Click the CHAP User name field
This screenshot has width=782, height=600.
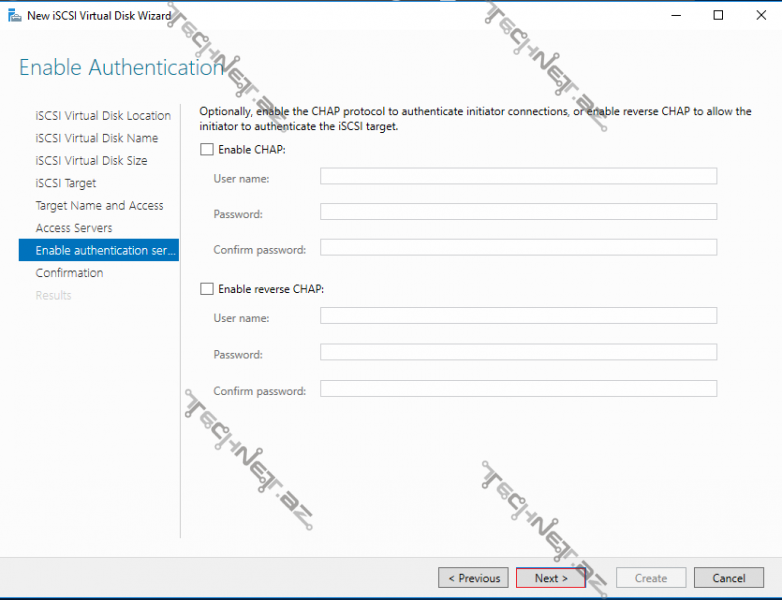[518, 177]
